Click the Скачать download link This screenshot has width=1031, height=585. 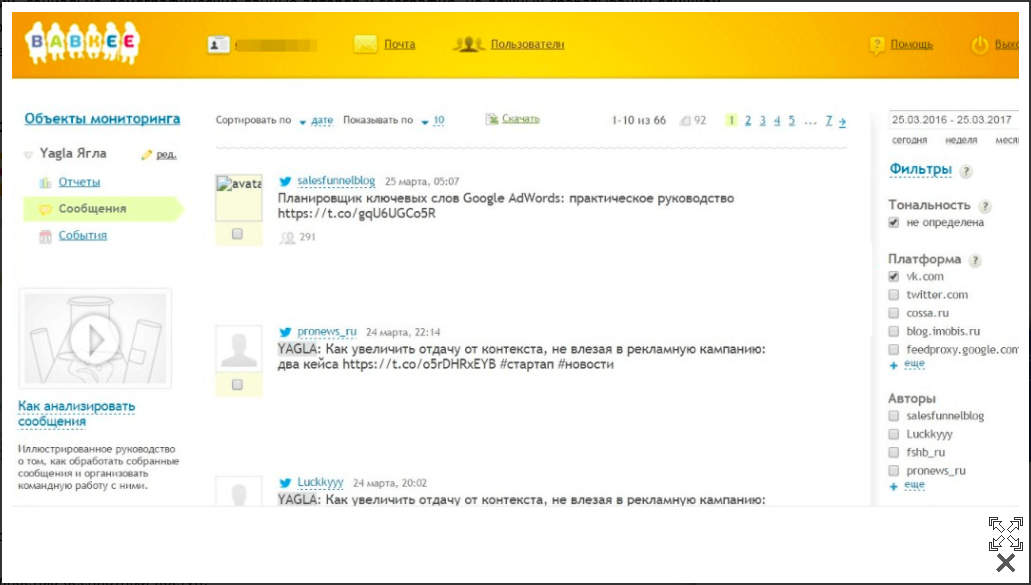tap(520, 119)
